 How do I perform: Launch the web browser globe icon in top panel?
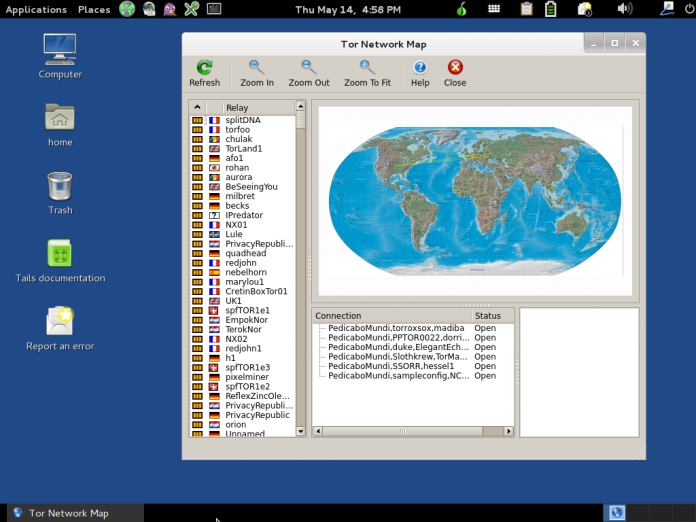(127, 9)
